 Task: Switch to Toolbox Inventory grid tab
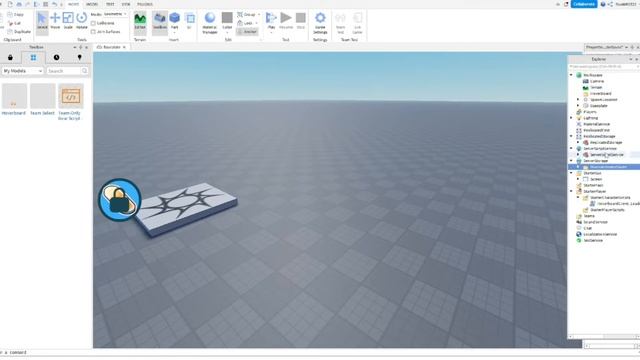[x=33, y=58]
